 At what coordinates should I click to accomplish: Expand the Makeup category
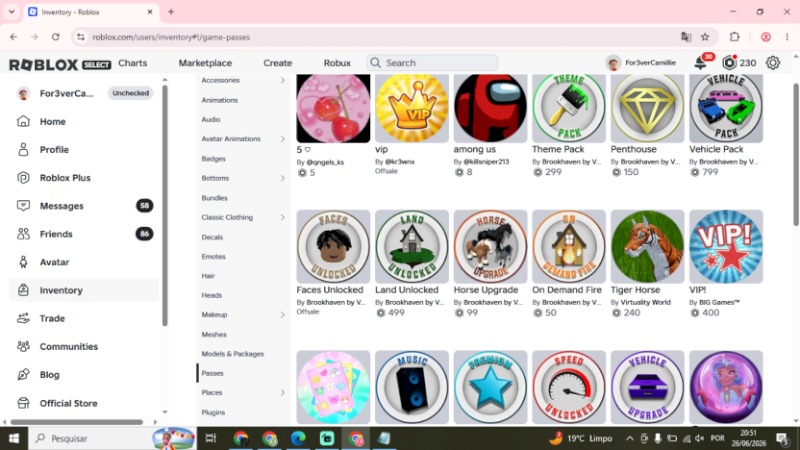tap(283, 315)
